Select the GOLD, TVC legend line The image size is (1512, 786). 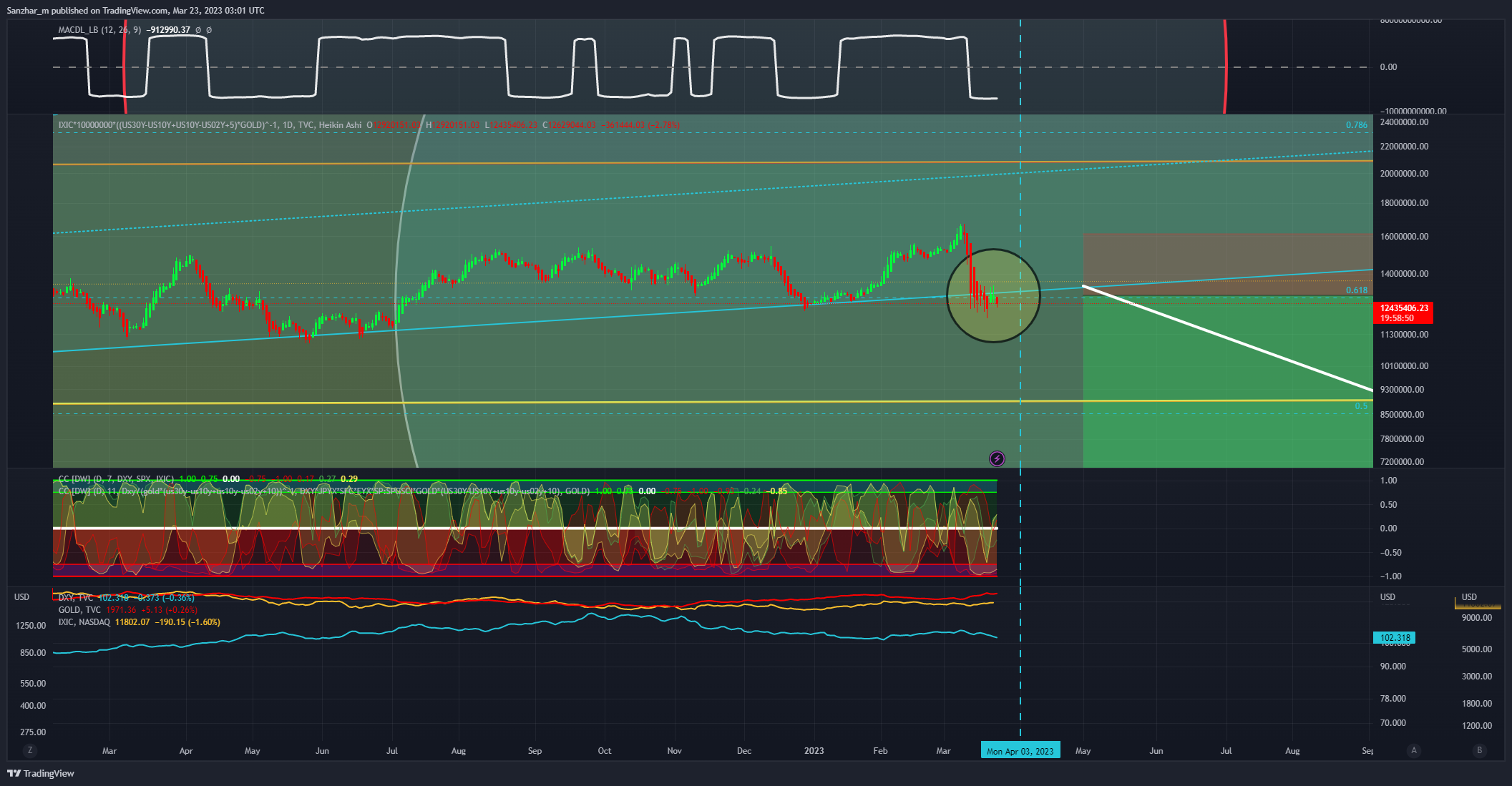[x=79, y=610]
